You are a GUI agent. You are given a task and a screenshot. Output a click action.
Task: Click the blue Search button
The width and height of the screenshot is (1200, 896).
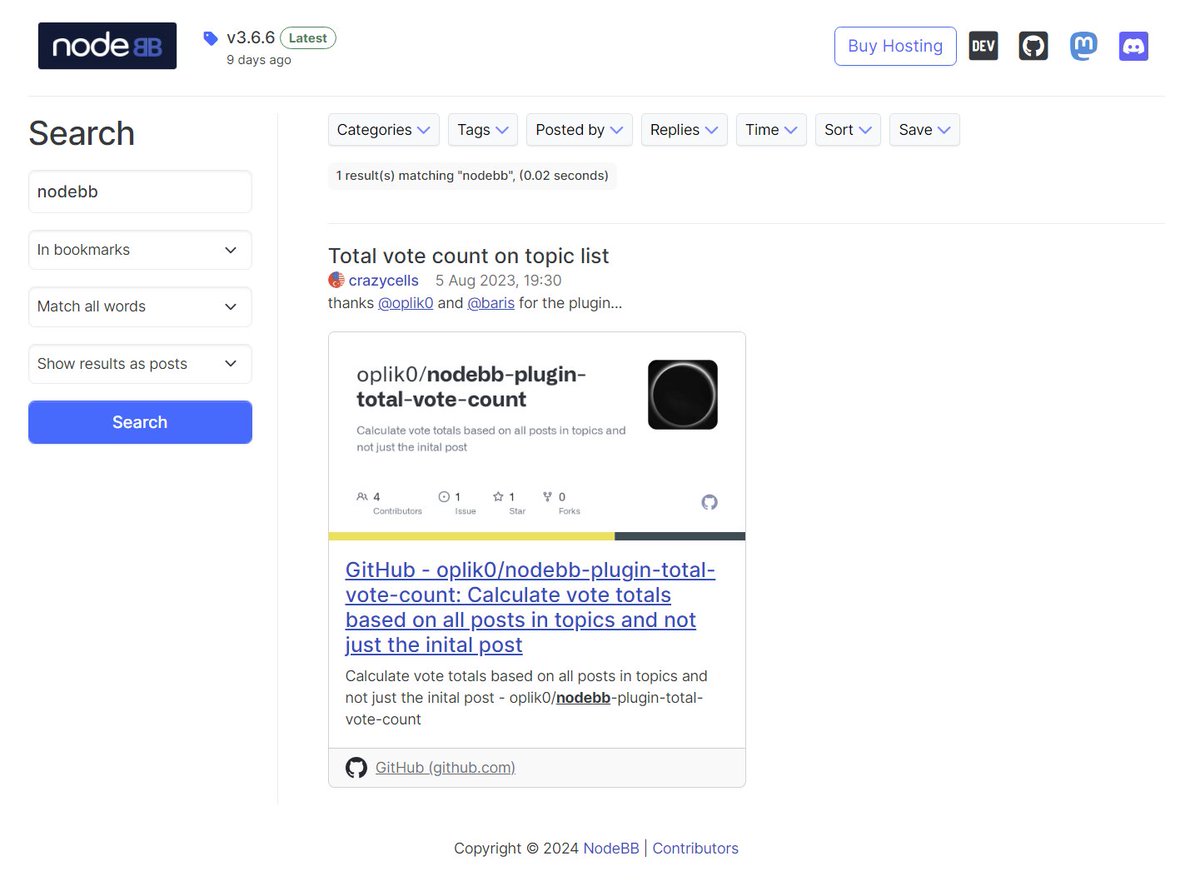coord(140,422)
